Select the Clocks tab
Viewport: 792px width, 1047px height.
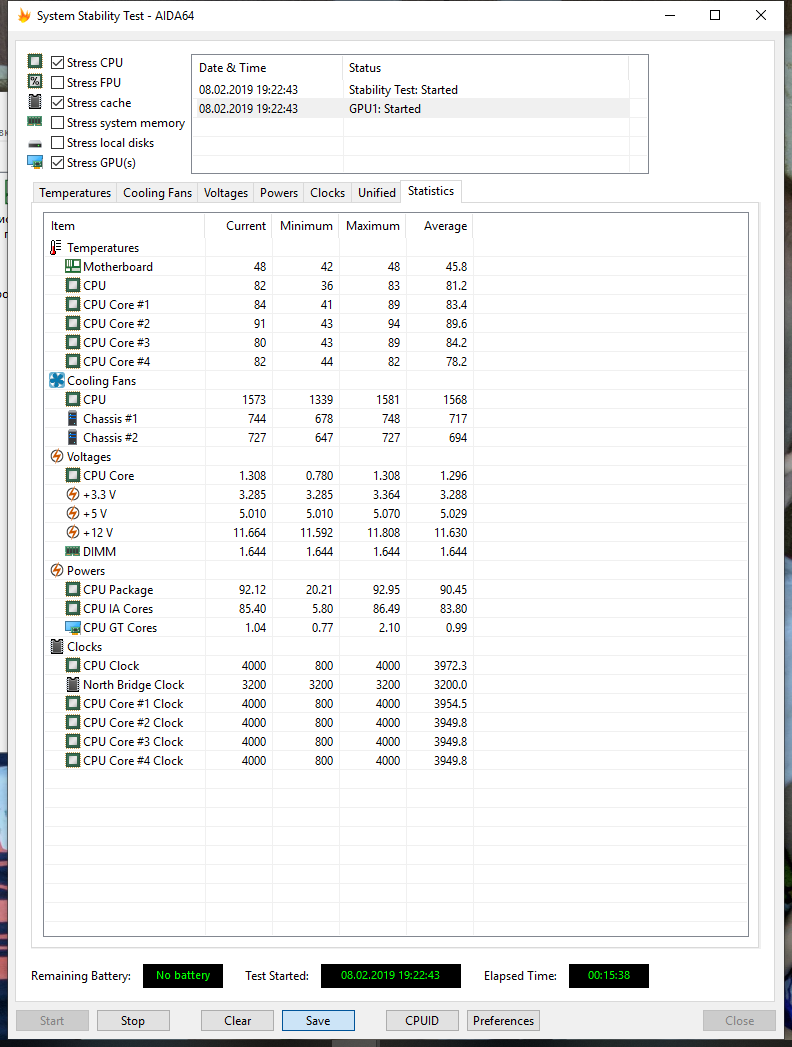(327, 192)
